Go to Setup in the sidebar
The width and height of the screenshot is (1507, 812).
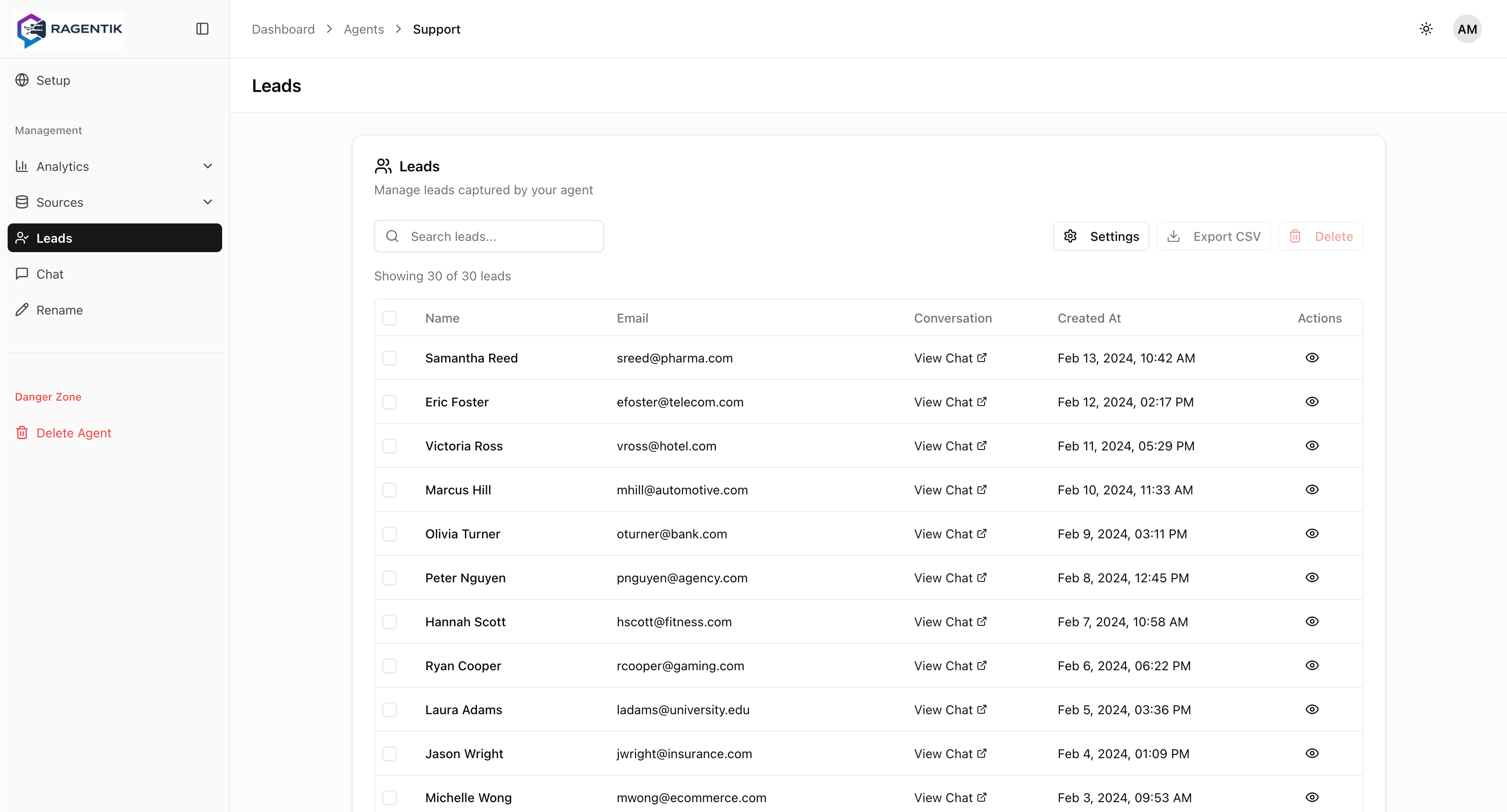coord(53,80)
